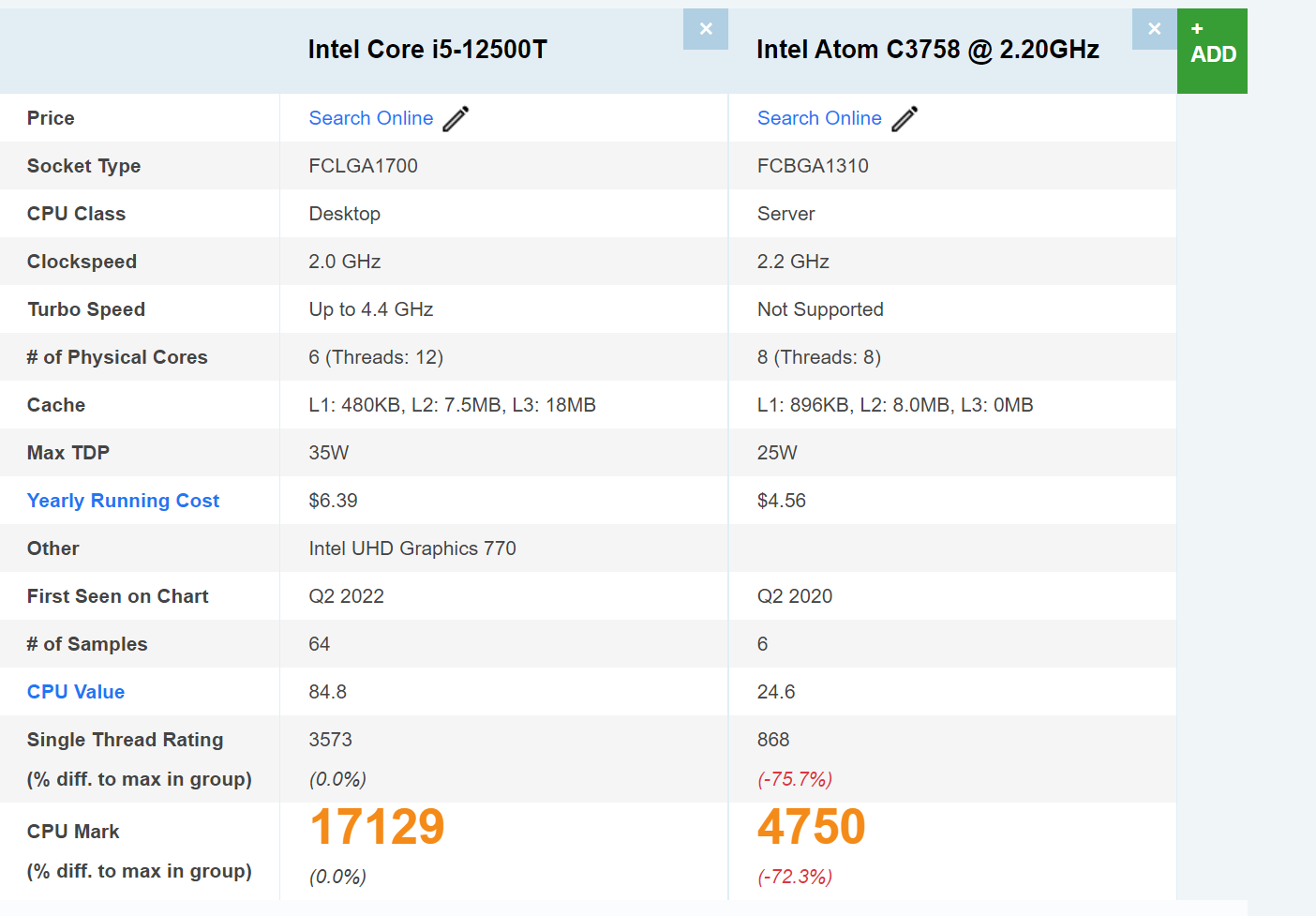This screenshot has height=916, width=1316.
Task: Open Search Online for Atom C3758
Action: point(819,118)
